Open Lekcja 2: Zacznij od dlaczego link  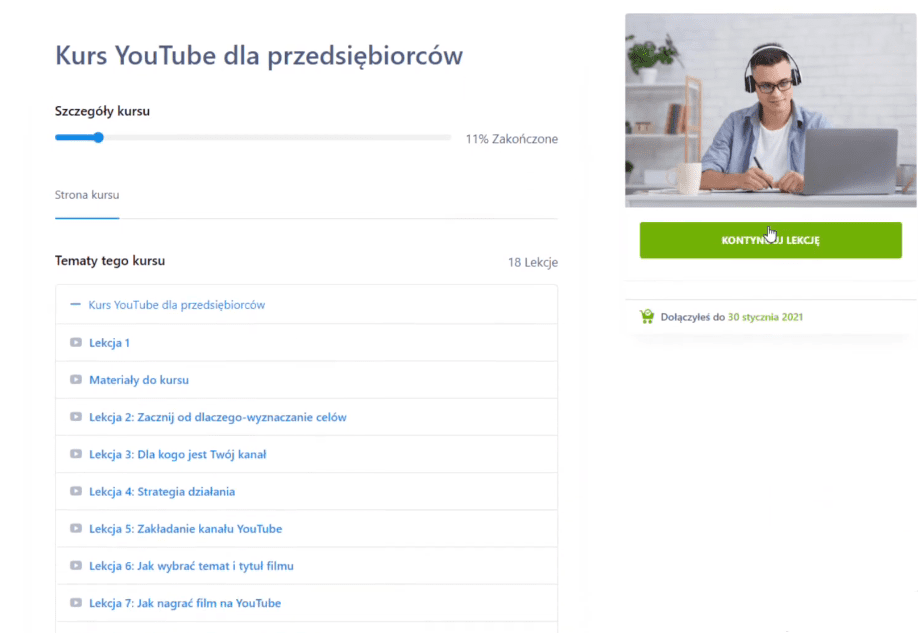(x=218, y=417)
